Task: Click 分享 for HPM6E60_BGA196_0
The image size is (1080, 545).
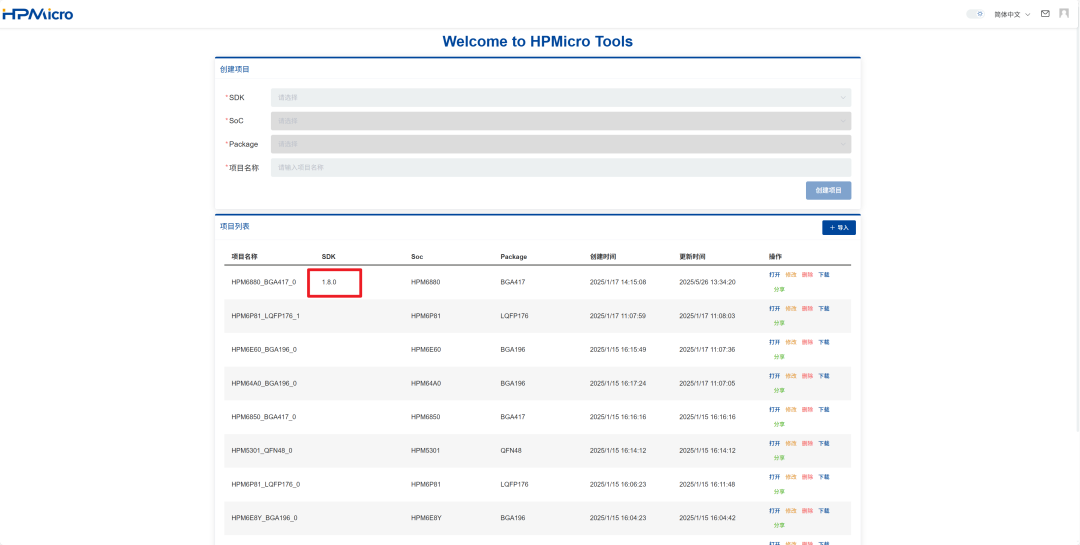Action: click(x=779, y=357)
